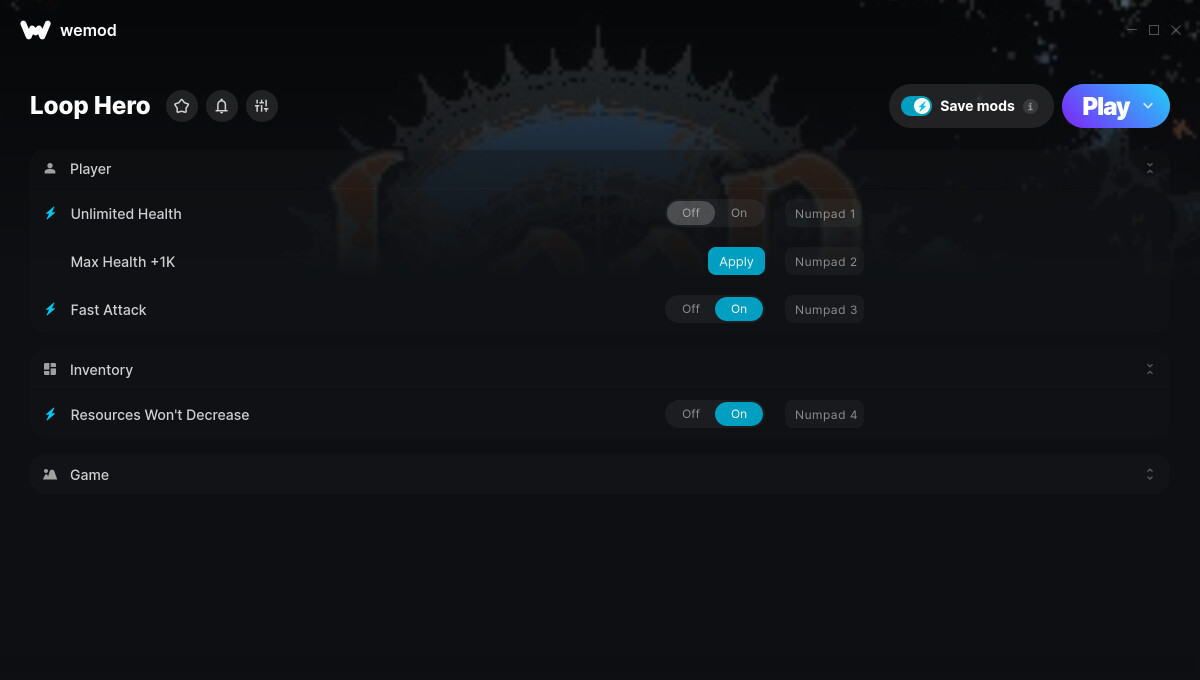Change the Numpad 1 hotkey binding

(x=825, y=213)
